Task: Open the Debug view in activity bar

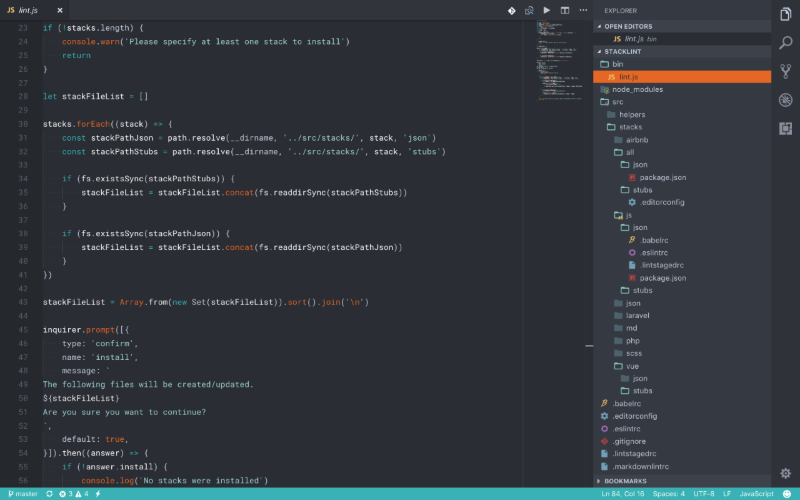Action: tap(786, 100)
